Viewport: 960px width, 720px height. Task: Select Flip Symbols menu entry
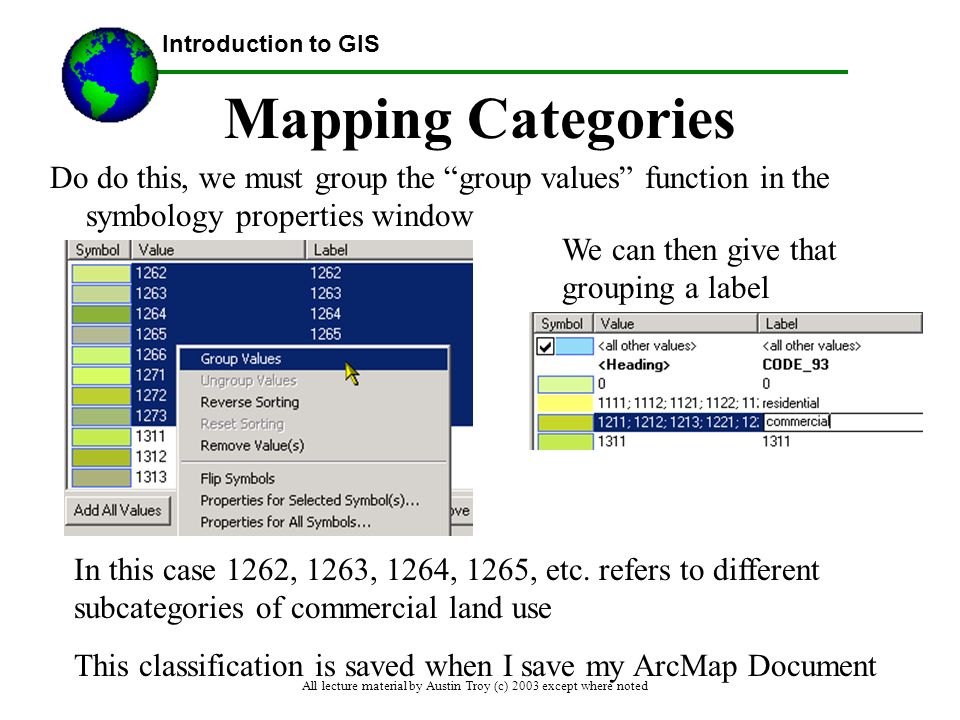pos(238,479)
